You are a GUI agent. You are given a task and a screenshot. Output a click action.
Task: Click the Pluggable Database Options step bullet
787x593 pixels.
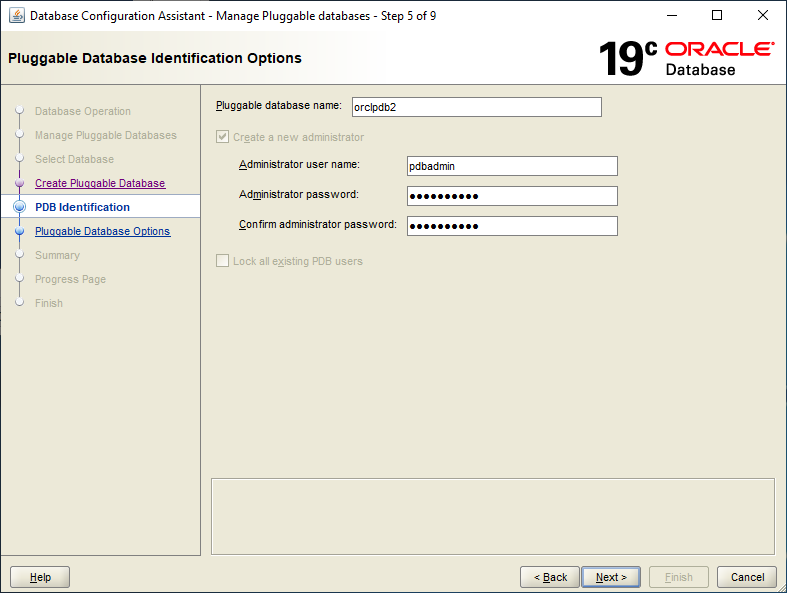coord(20,231)
